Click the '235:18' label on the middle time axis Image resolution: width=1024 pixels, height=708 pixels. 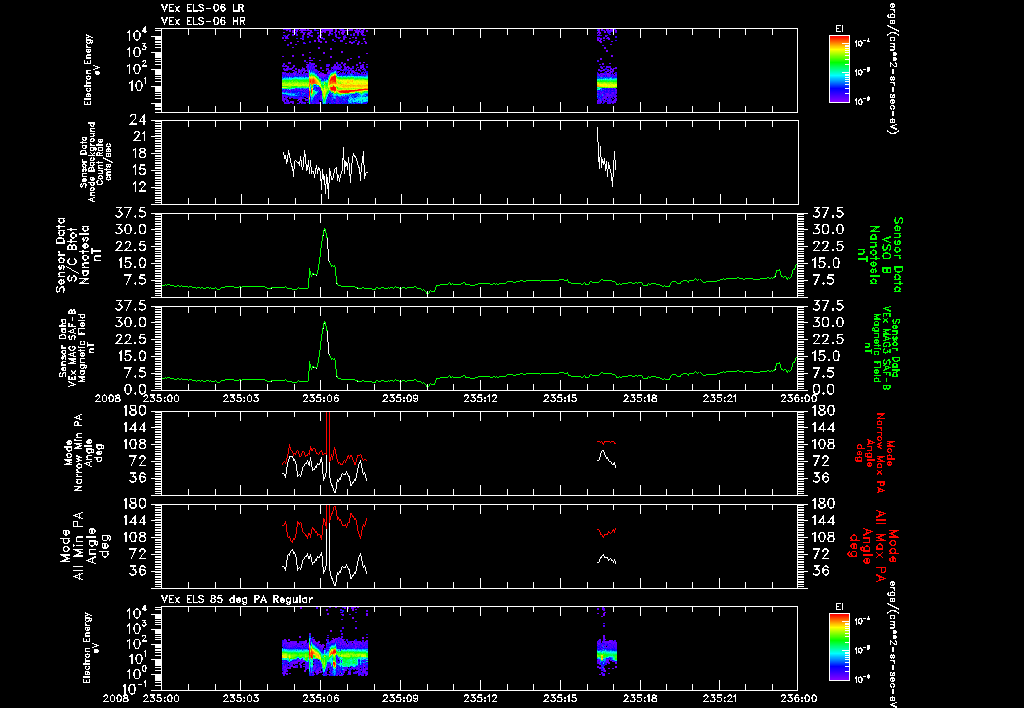640,398
